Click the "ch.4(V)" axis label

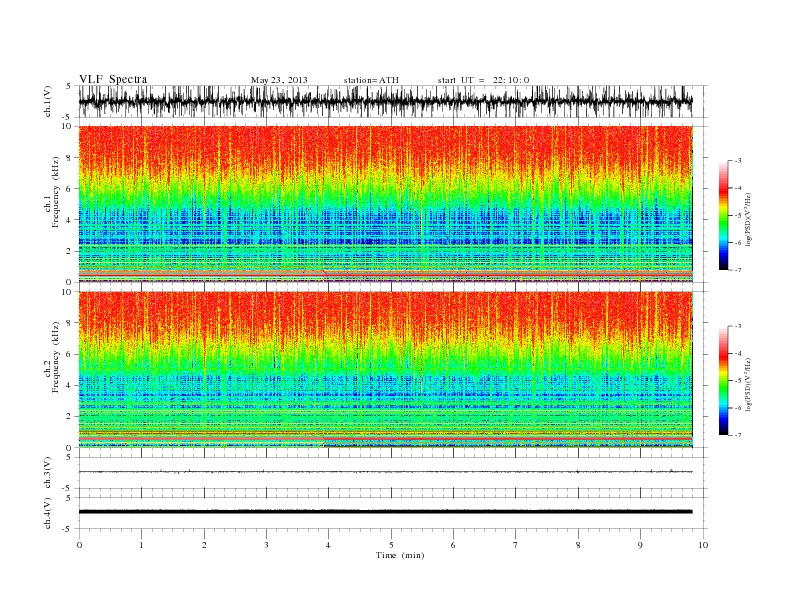click(48, 513)
